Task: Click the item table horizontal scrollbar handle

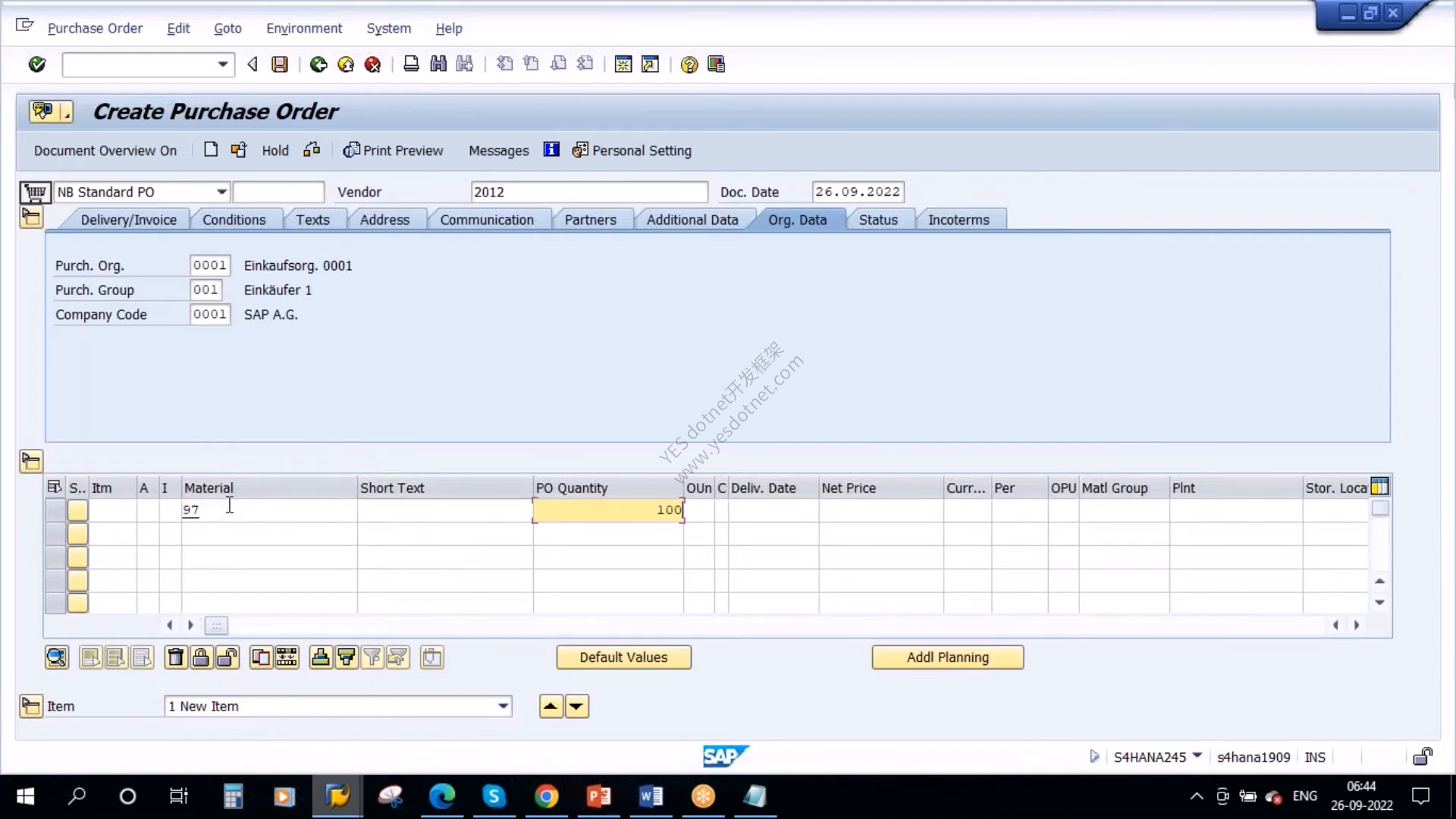Action: pos(216,626)
